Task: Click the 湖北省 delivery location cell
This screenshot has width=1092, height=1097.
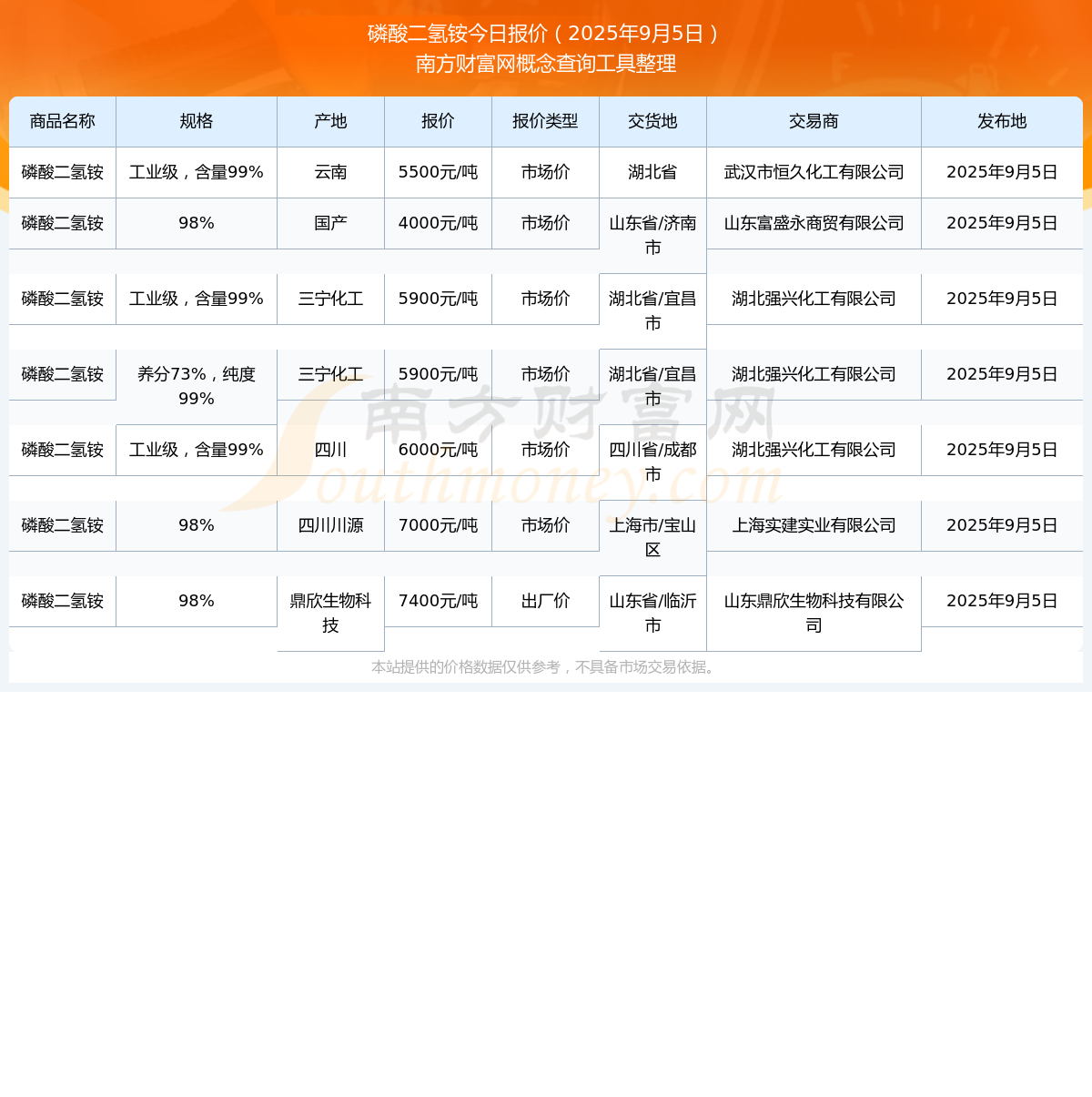Action: 653,172
